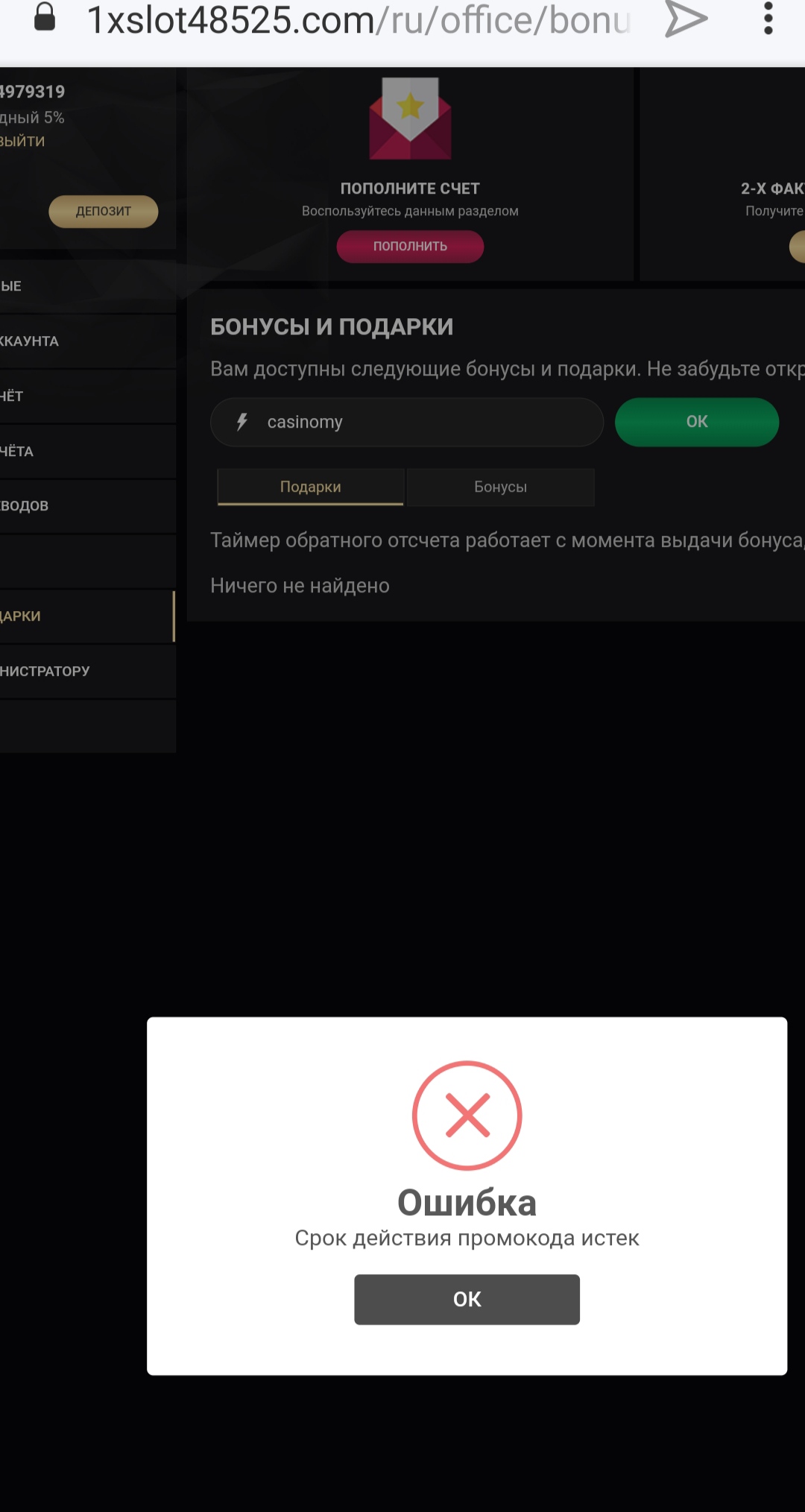Click the envelope with star icon
This screenshot has width=805, height=1512.
pyautogui.click(x=410, y=118)
